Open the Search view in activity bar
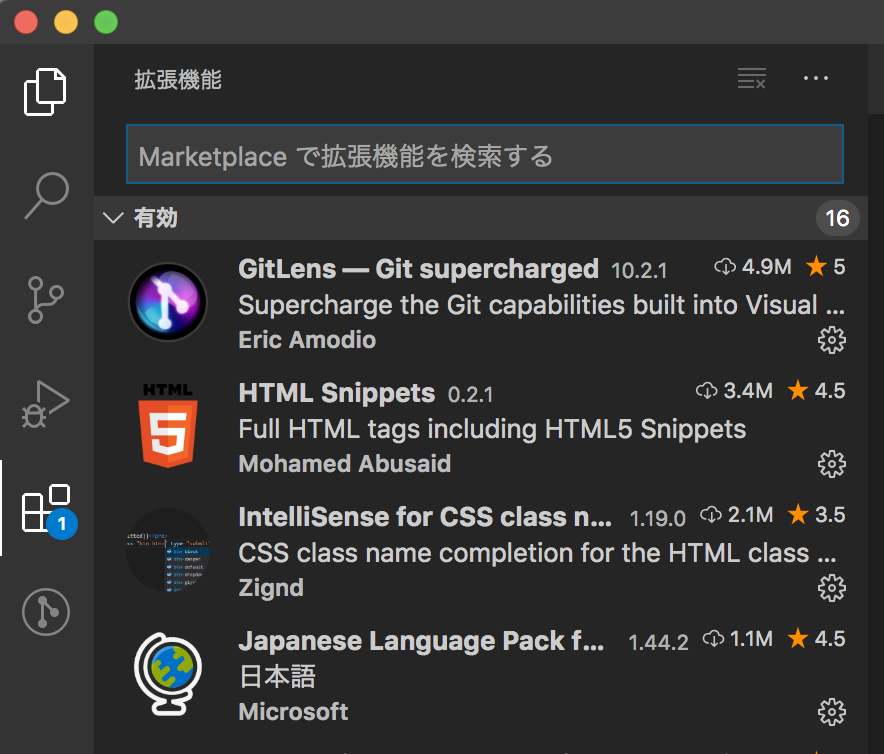 coord(47,195)
